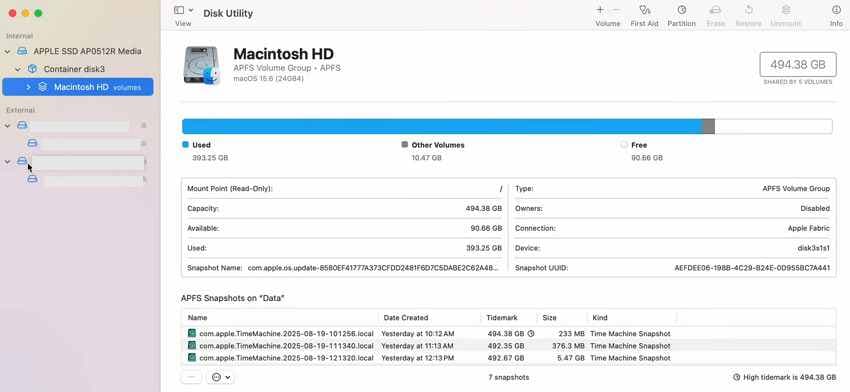Click the 492.35 GB tidemark value
850x392 pixels.
(x=506, y=345)
